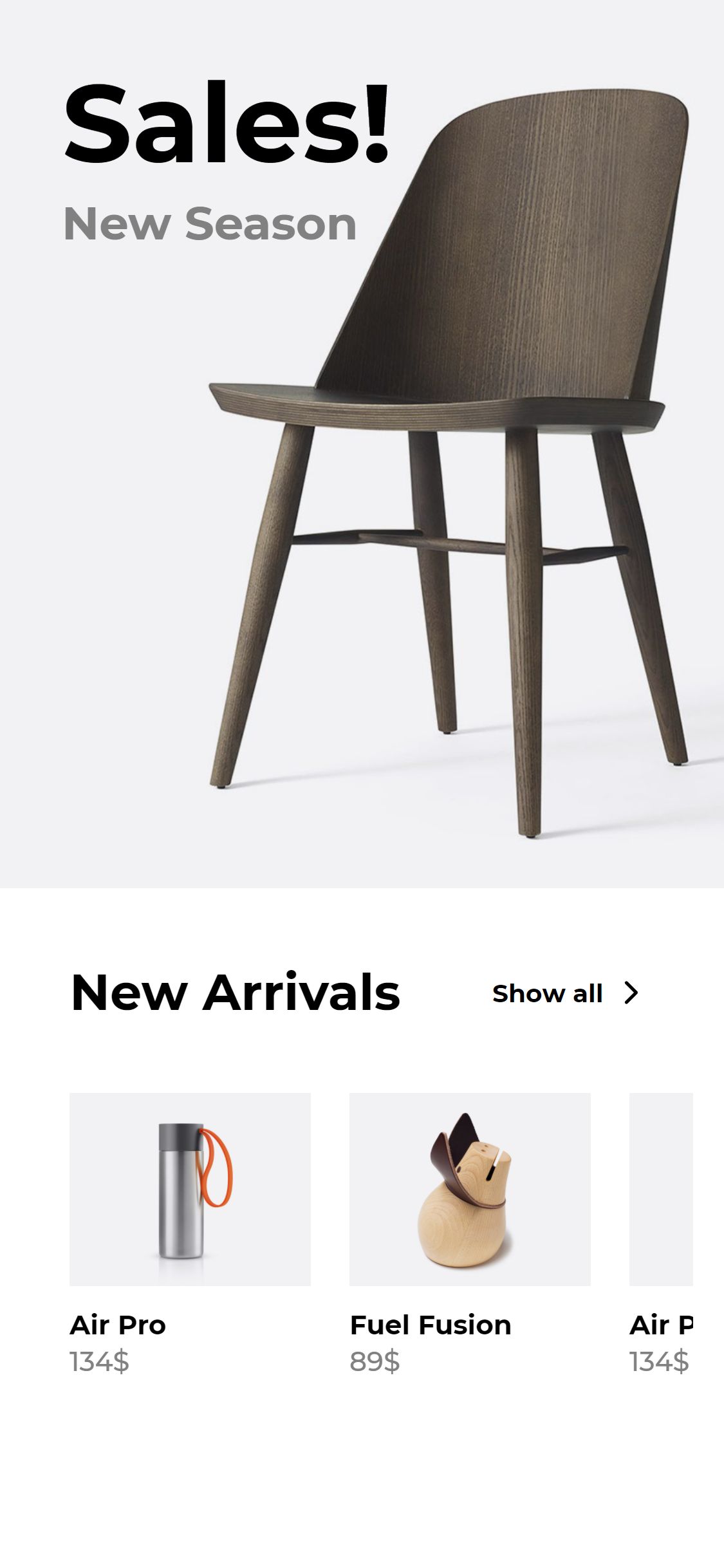Click the New Arrivals section heading
Image resolution: width=724 pixels, height=1568 pixels.
(236, 993)
